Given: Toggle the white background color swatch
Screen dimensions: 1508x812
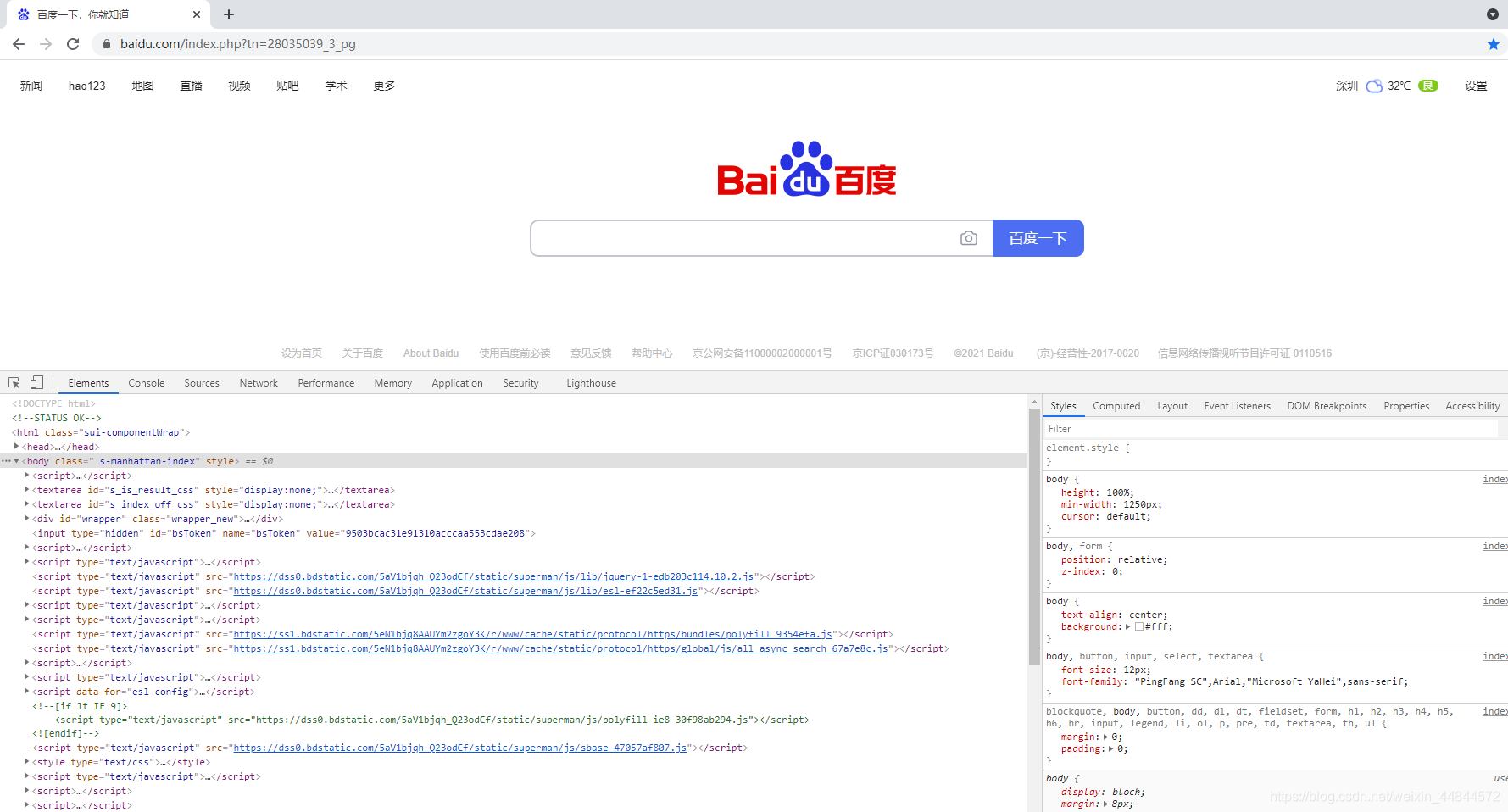Looking at the screenshot, I should (x=1139, y=627).
